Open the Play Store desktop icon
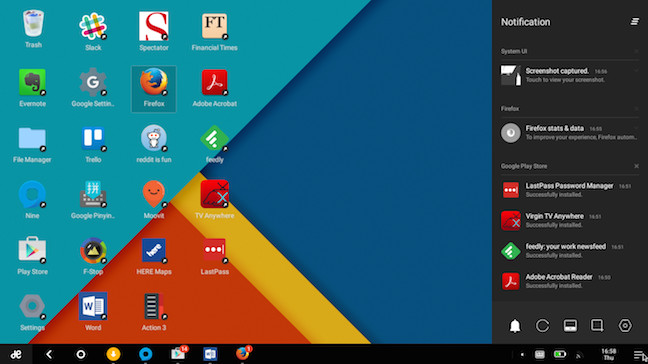The width and height of the screenshot is (648, 364). coord(32,250)
